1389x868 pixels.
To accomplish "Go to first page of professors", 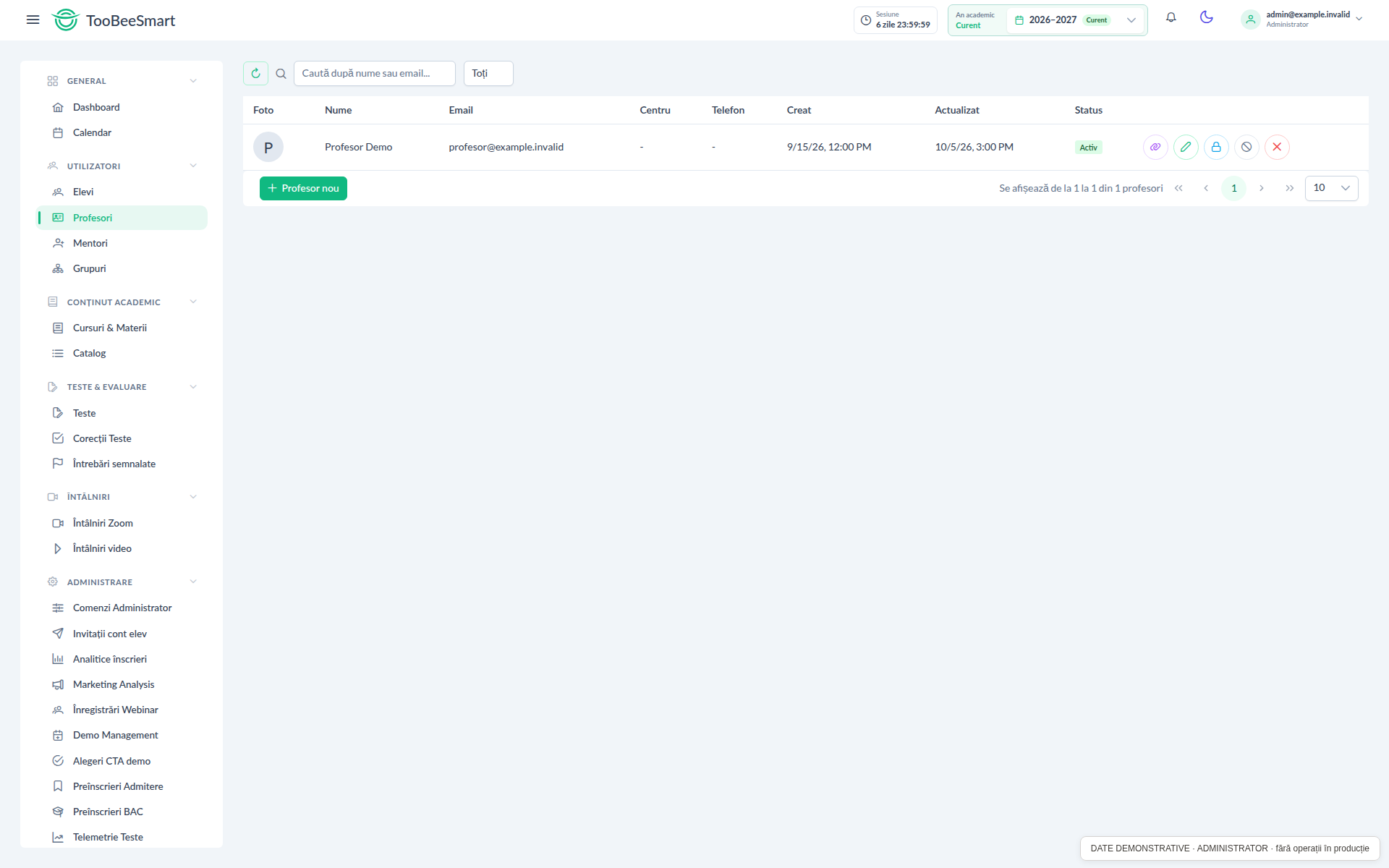I will tap(1178, 188).
